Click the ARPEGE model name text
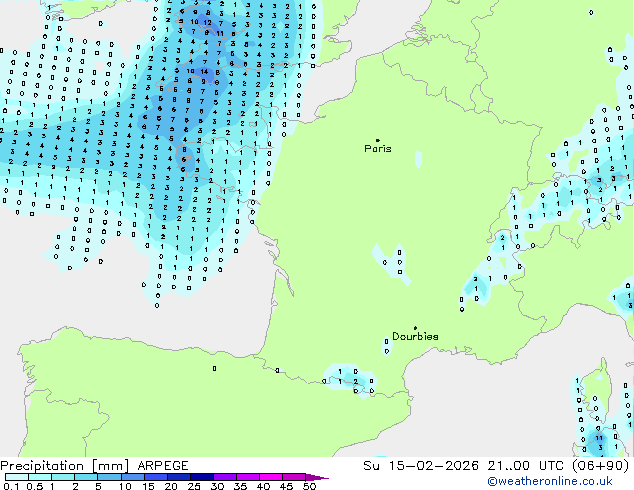 click(163, 466)
